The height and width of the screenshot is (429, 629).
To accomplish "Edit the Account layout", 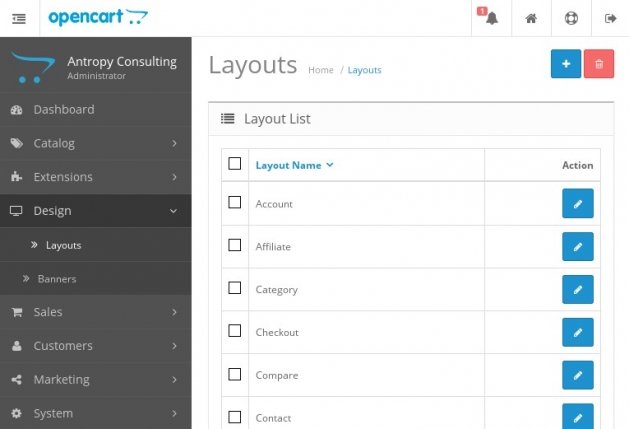I will pyautogui.click(x=578, y=203).
